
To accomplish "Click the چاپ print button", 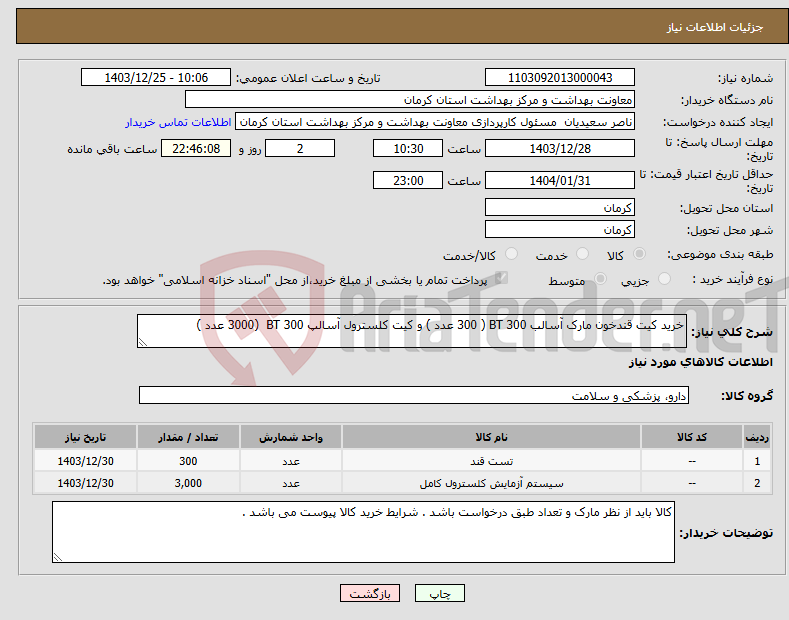I will [439, 593].
